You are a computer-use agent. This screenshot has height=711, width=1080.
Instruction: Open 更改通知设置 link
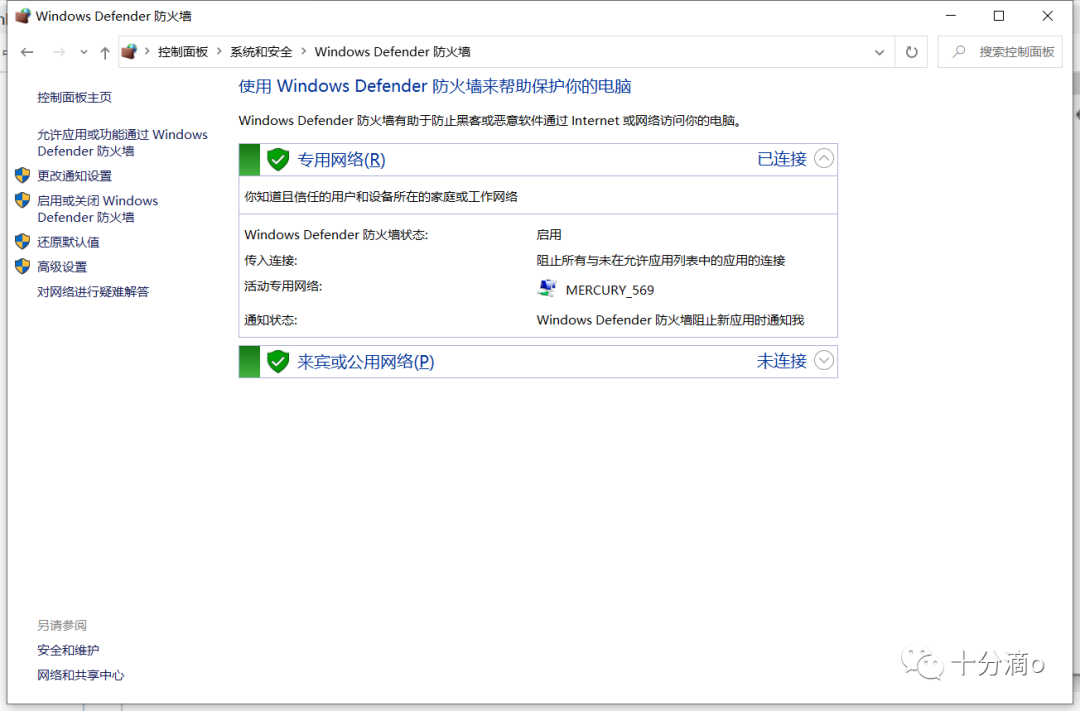[74, 176]
